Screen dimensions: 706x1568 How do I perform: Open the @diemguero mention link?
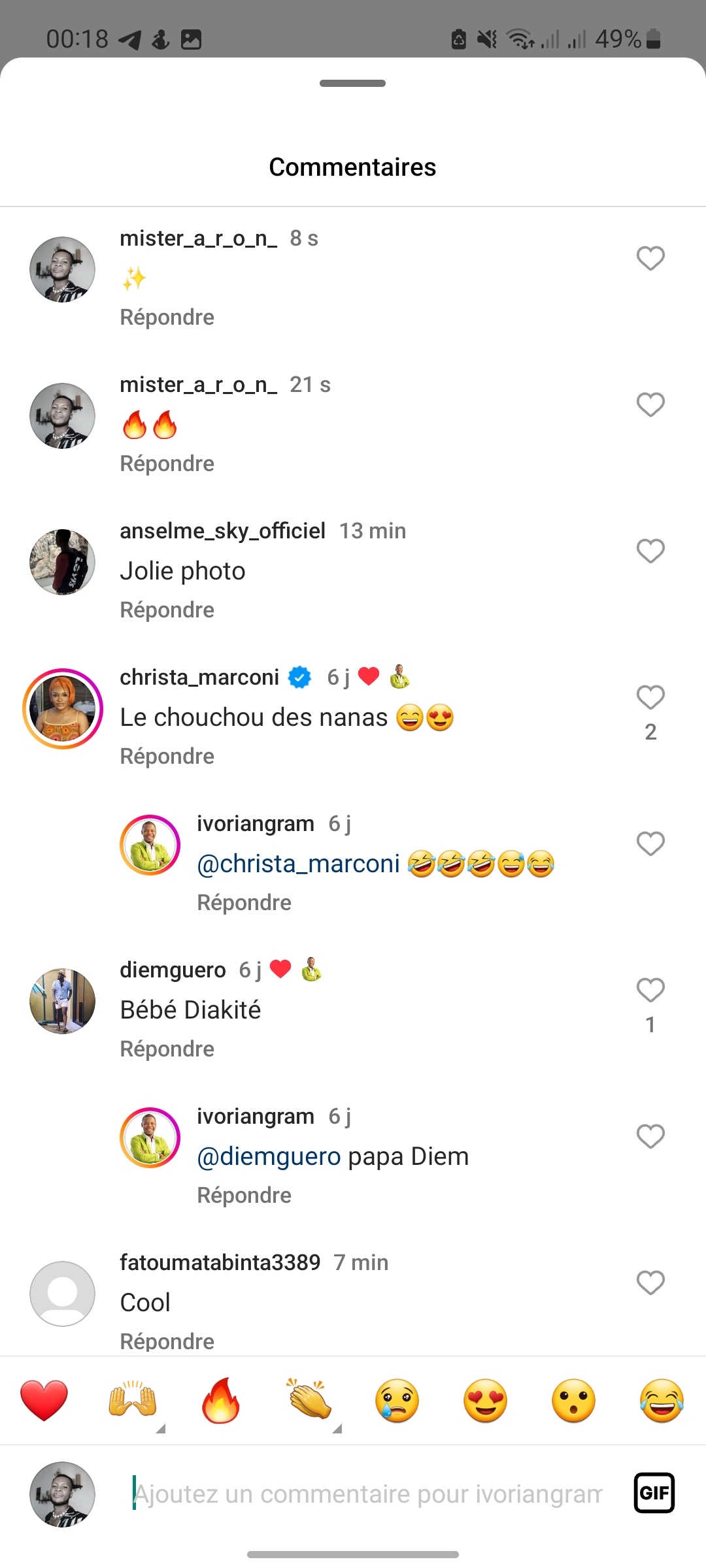pyautogui.click(x=269, y=1156)
